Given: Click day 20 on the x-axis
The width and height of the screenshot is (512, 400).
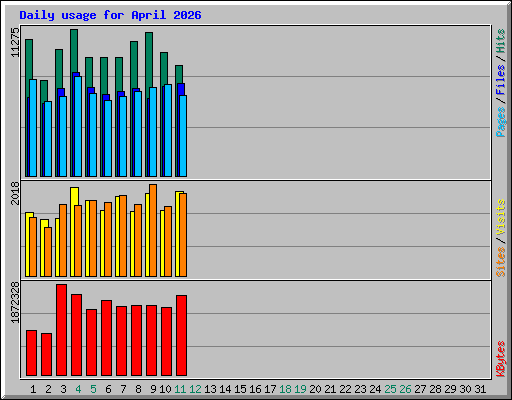Looking at the screenshot, I should tap(315, 389).
